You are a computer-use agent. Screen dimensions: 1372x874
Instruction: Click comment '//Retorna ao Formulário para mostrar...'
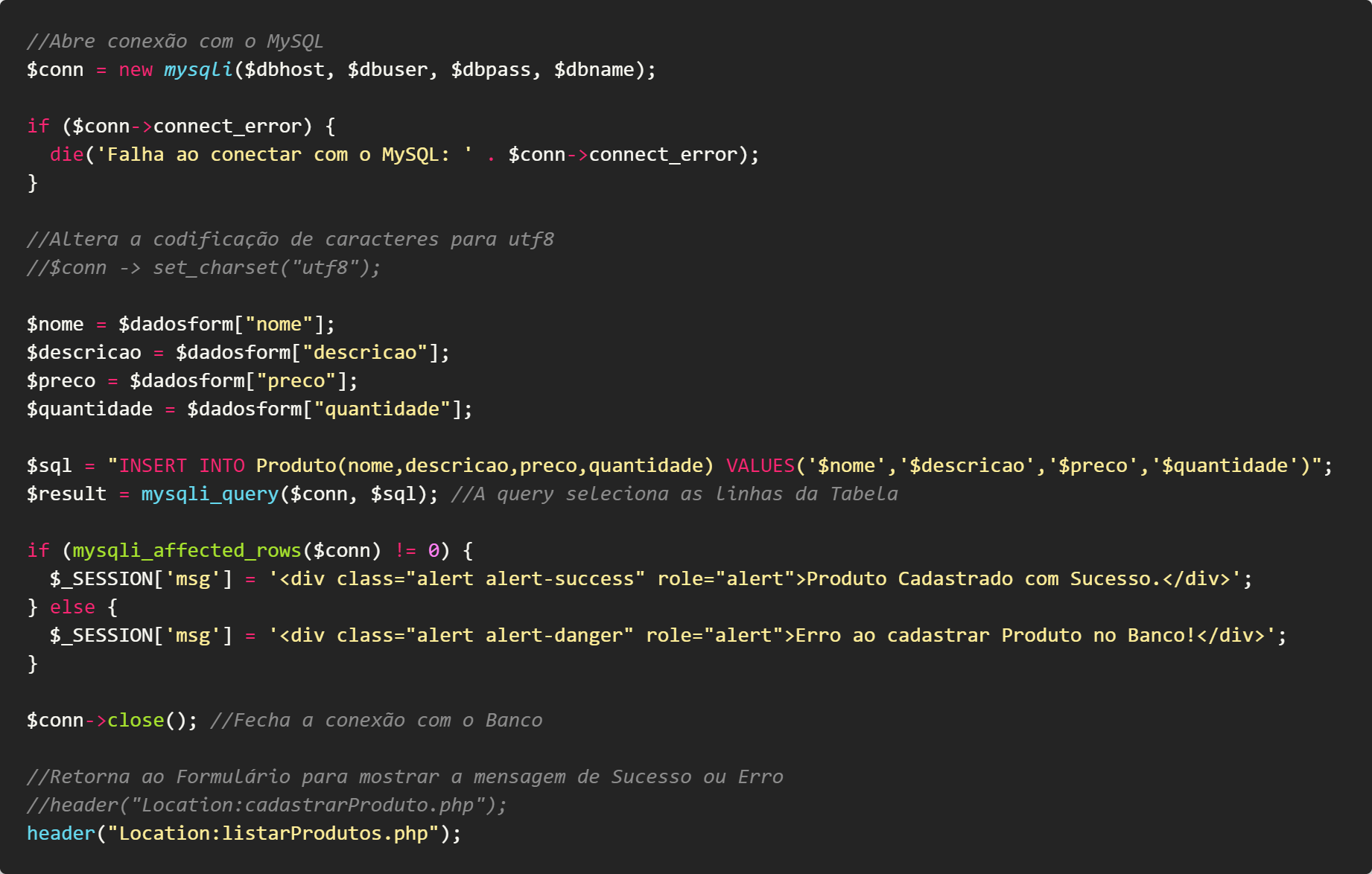(x=405, y=776)
